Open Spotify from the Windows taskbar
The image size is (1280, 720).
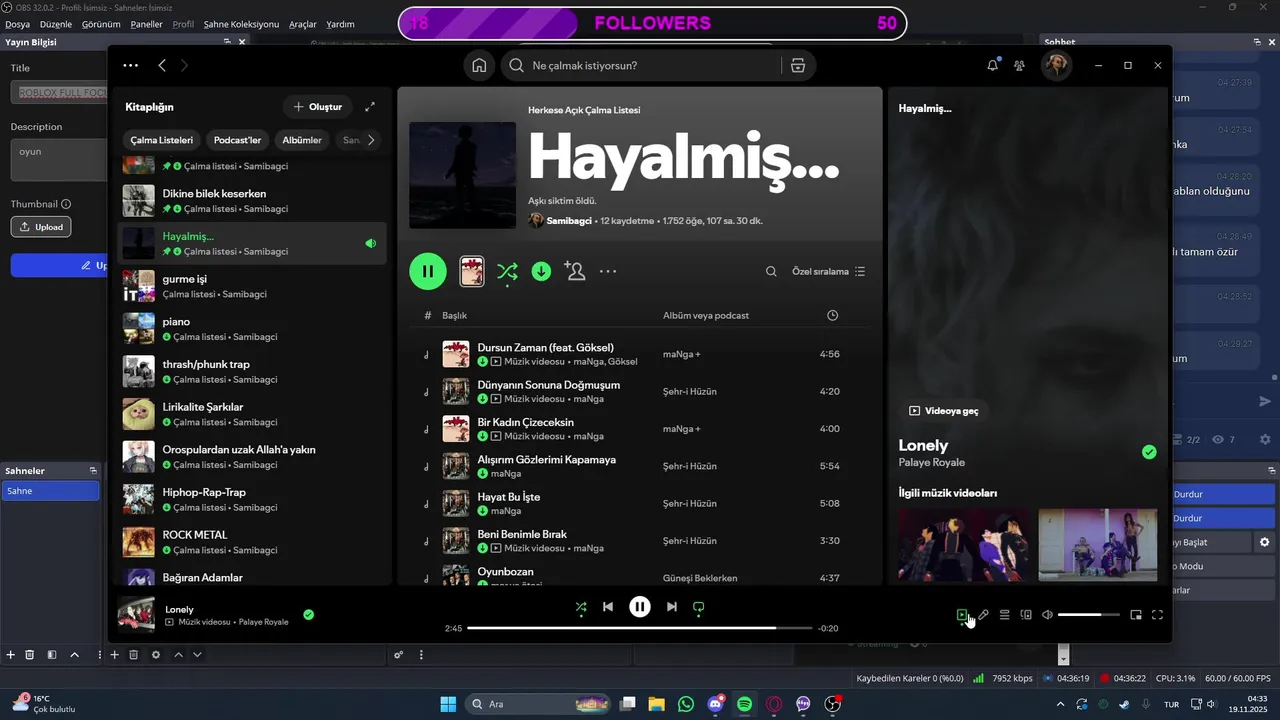coord(744,704)
